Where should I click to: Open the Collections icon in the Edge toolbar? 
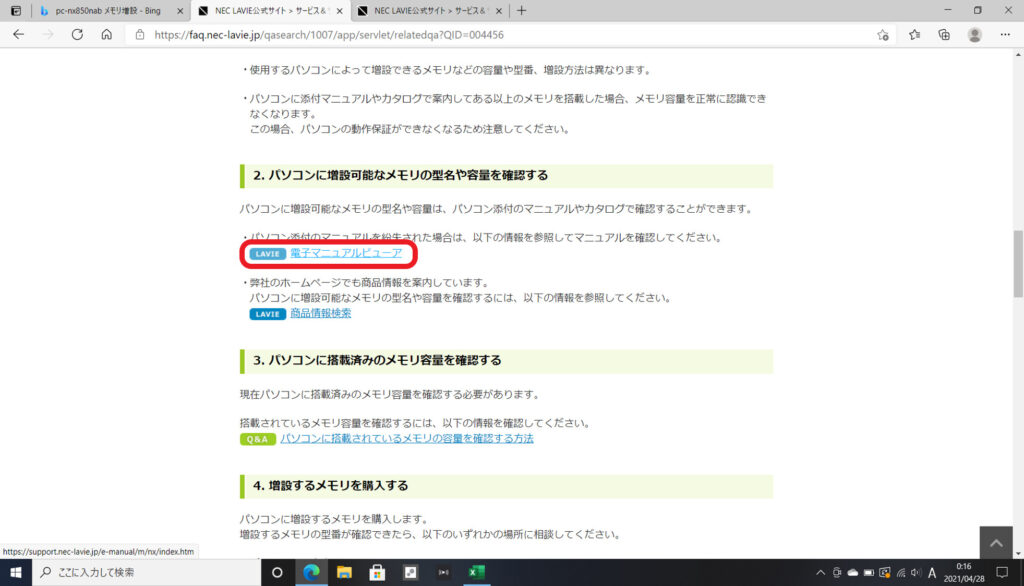[944, 34]
